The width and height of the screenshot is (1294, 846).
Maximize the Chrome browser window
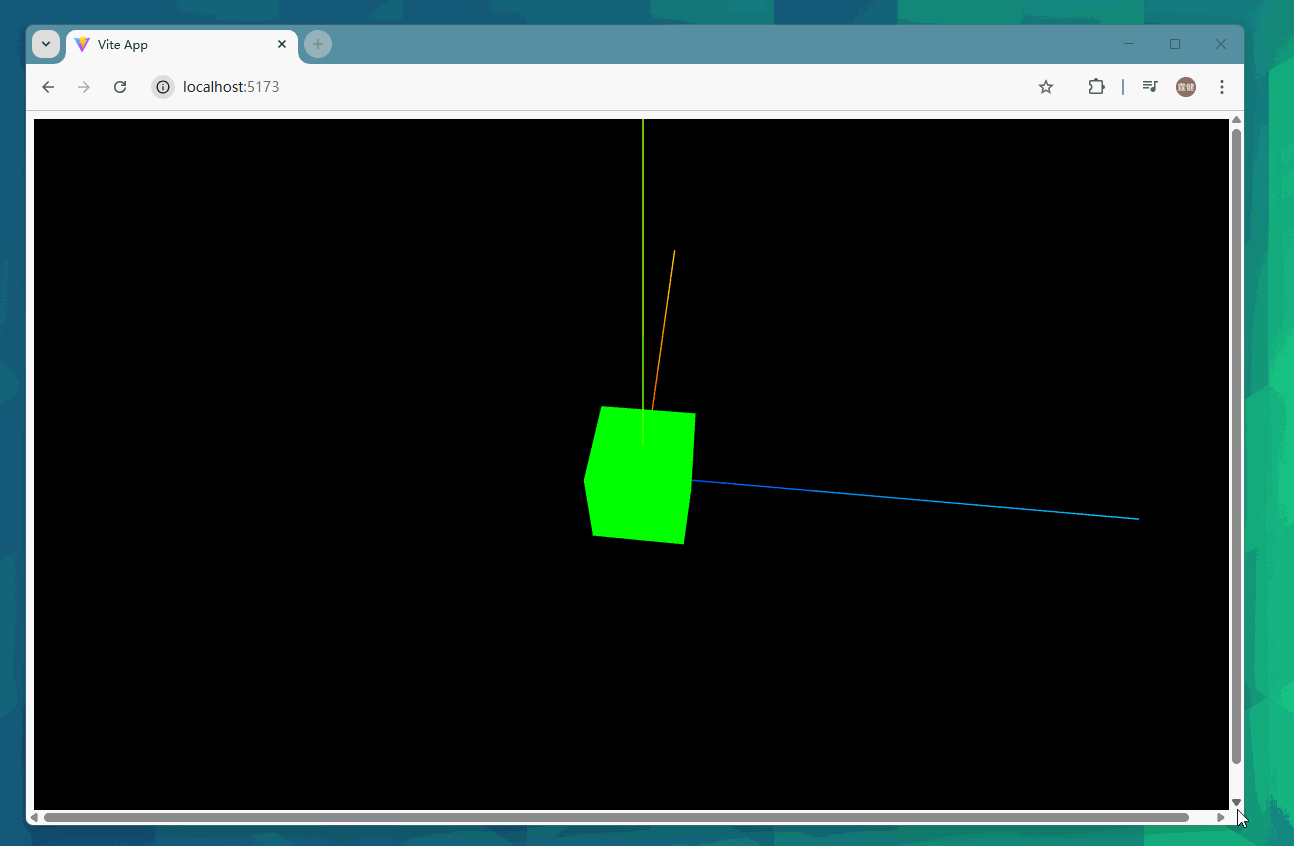coord(1175,44)
